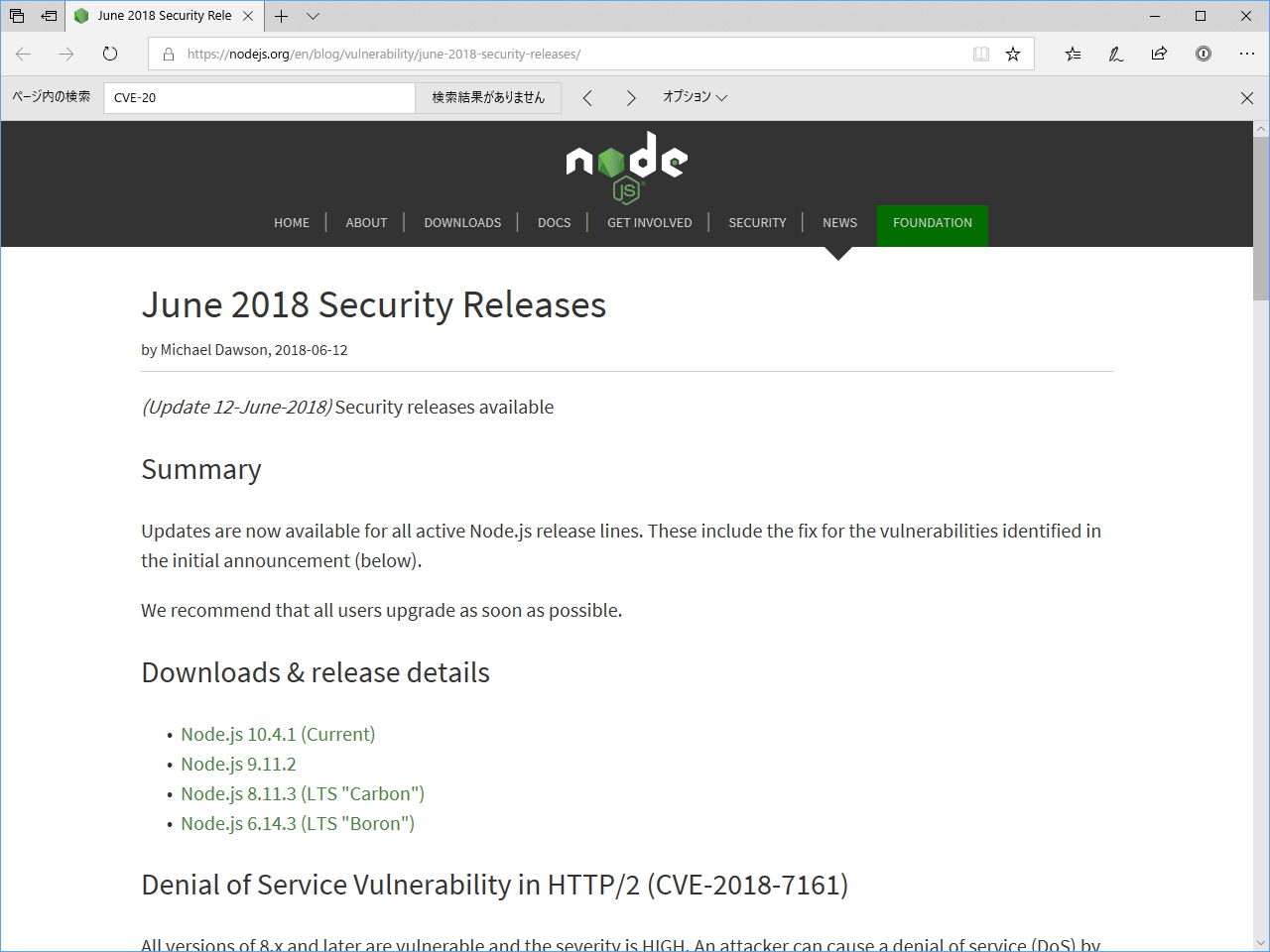Expand the find bar オプション dropdown
1270x952 pixels.
695,97
